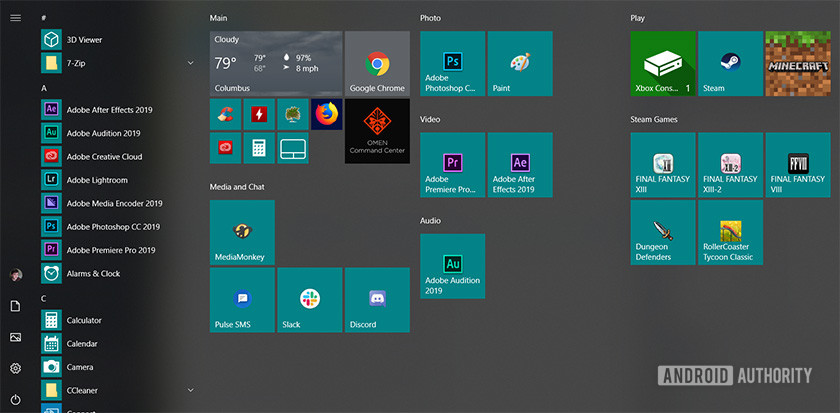Open the small Calculator tile
Screen dimensions: 840x413
[x=259, y=148]
